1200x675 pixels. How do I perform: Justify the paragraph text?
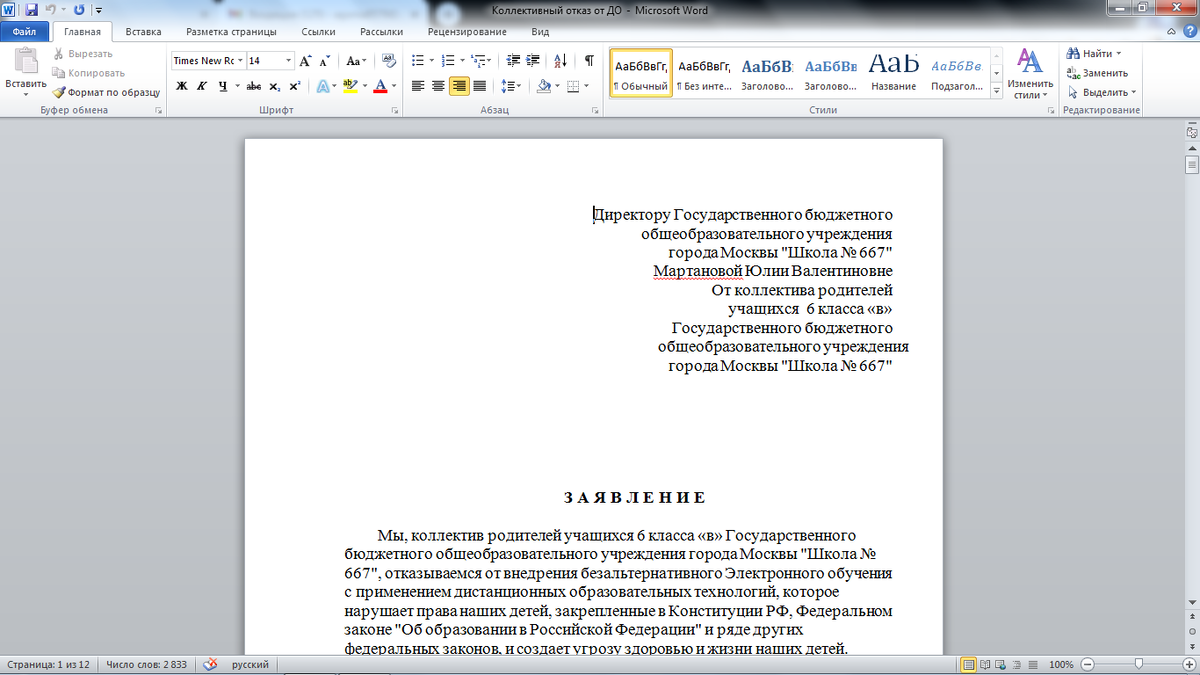[479, 86]
